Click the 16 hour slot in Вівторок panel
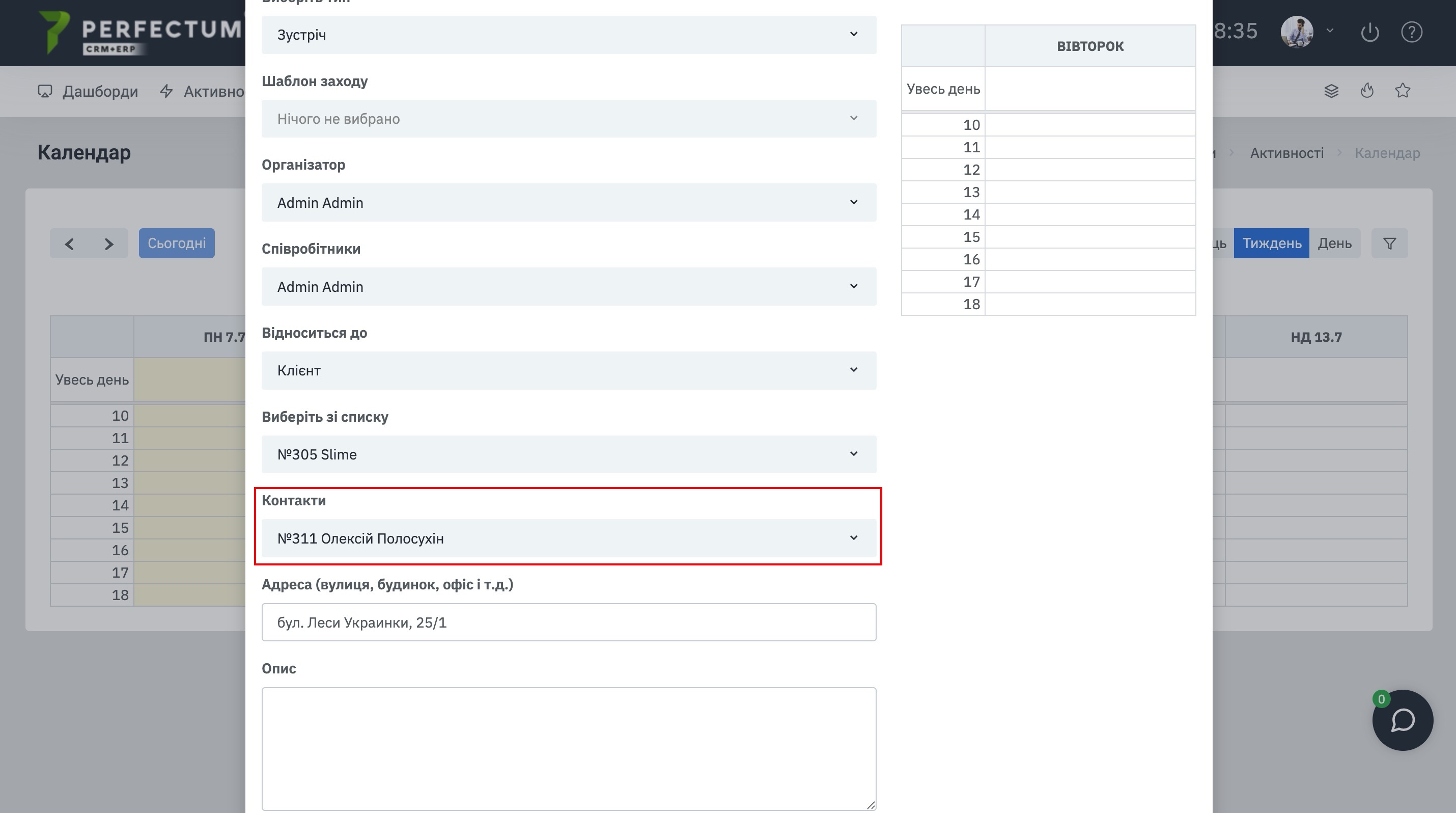Image resolution: width=1456 pixels, height=813 pixels. pos(1090,259)
